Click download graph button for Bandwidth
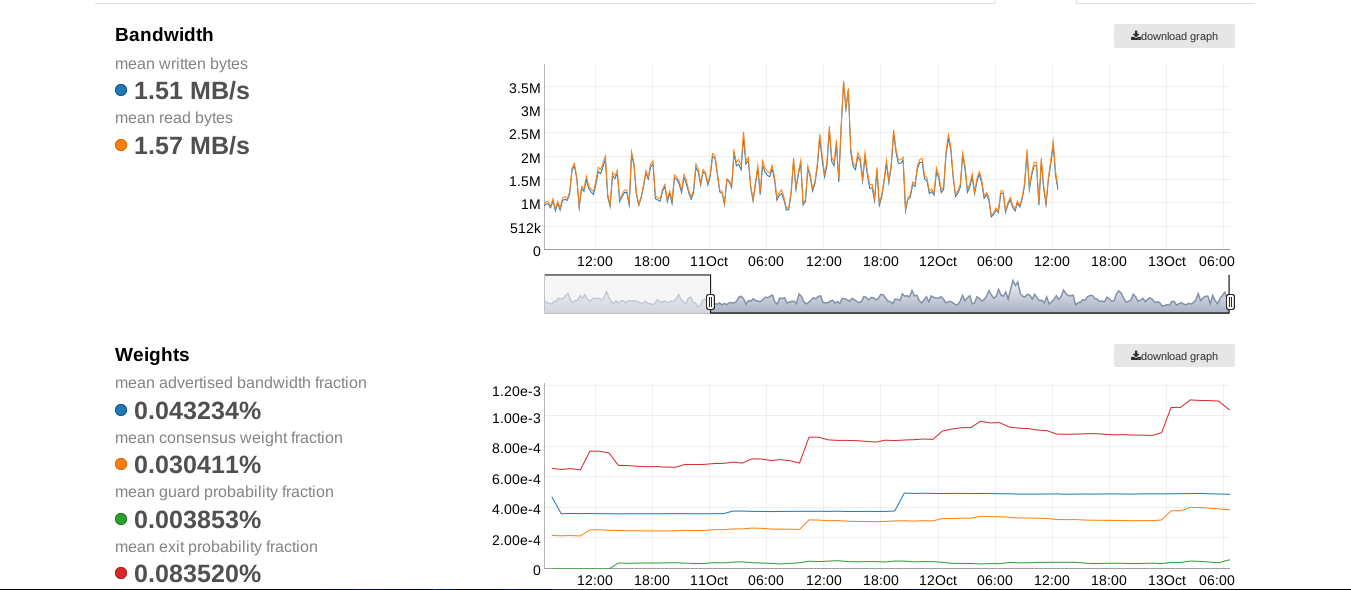This screenshot has height=590, width=1351. tap(1174, 36)
